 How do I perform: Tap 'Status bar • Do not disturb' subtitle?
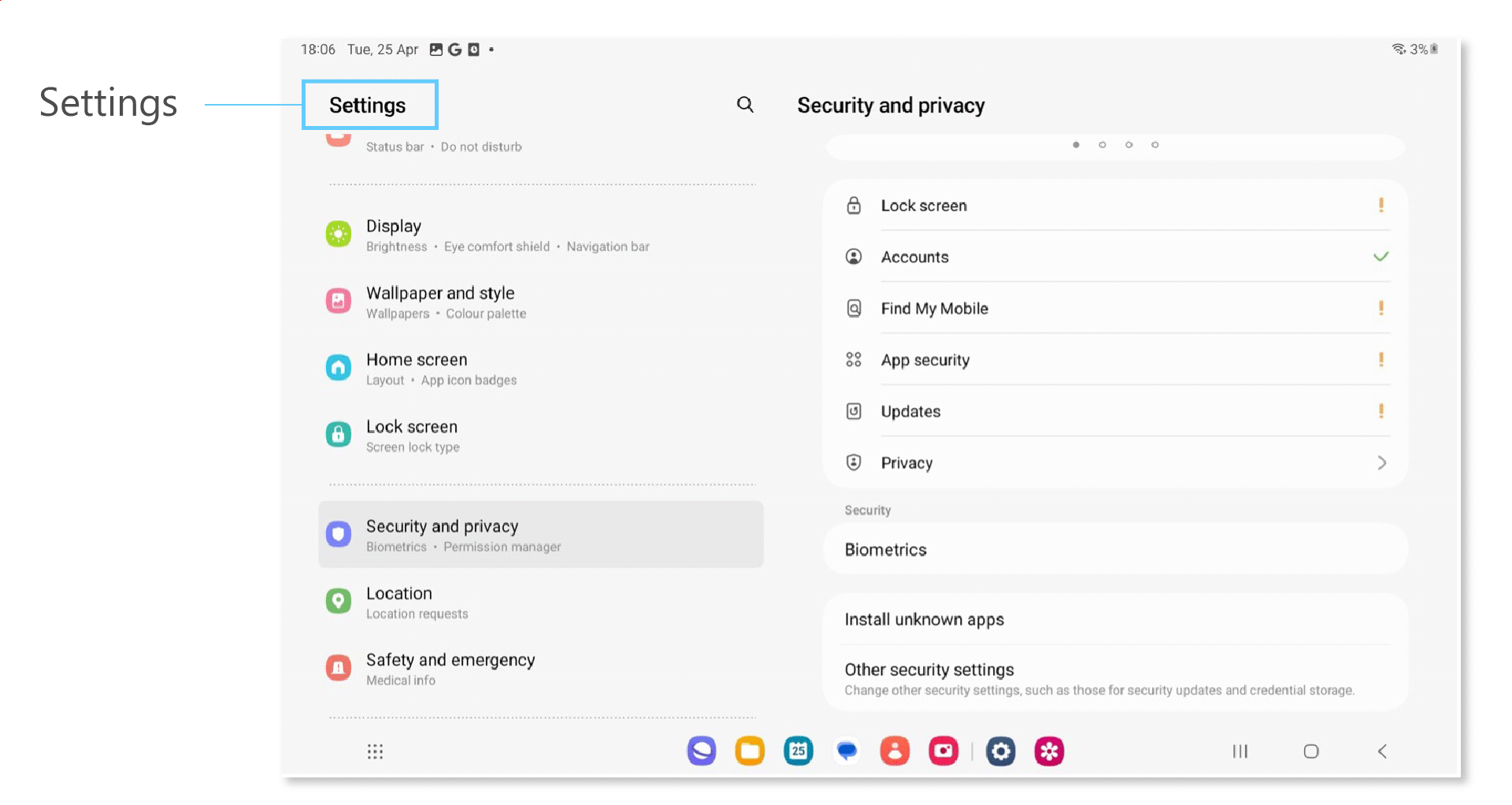point(444,147)
